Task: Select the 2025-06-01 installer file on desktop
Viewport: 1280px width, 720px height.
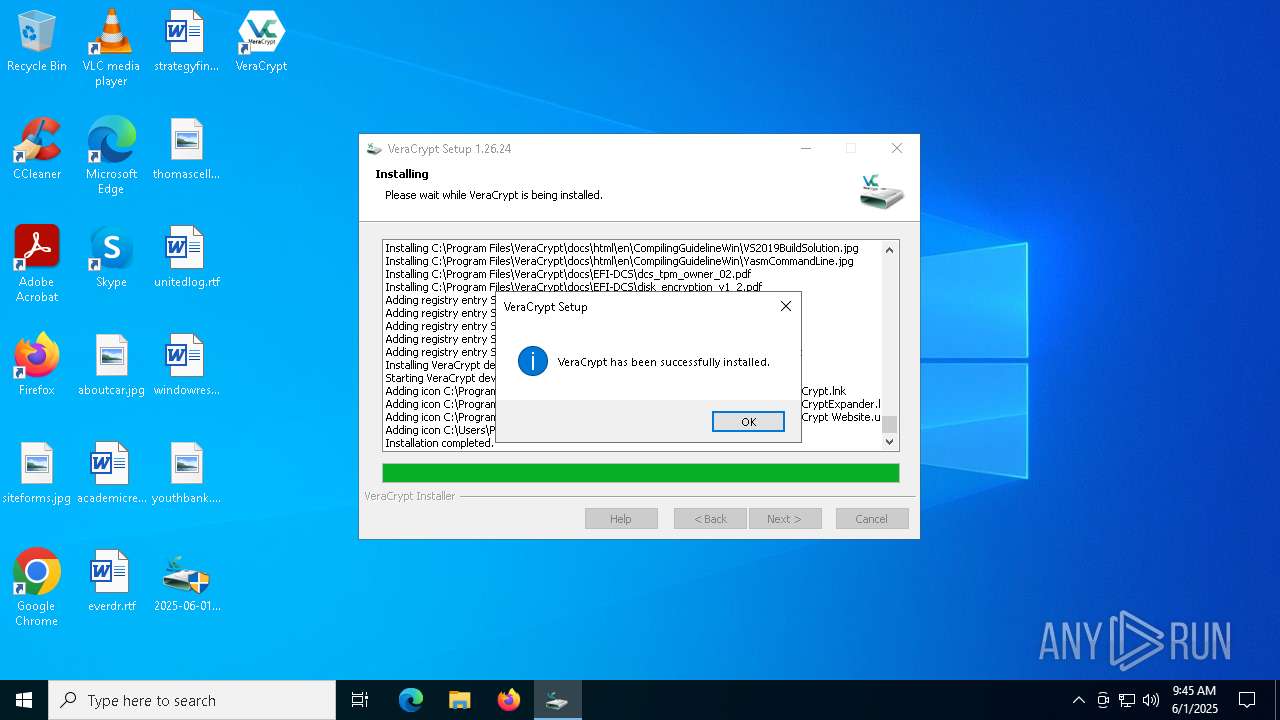Action: point(186,581)
